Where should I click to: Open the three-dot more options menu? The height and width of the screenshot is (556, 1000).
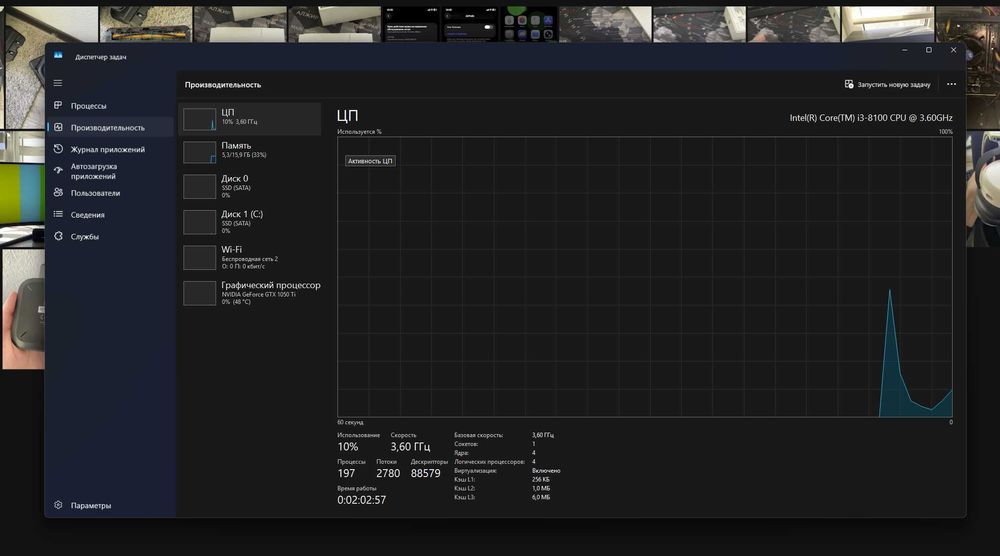click(x=951, y=85)
